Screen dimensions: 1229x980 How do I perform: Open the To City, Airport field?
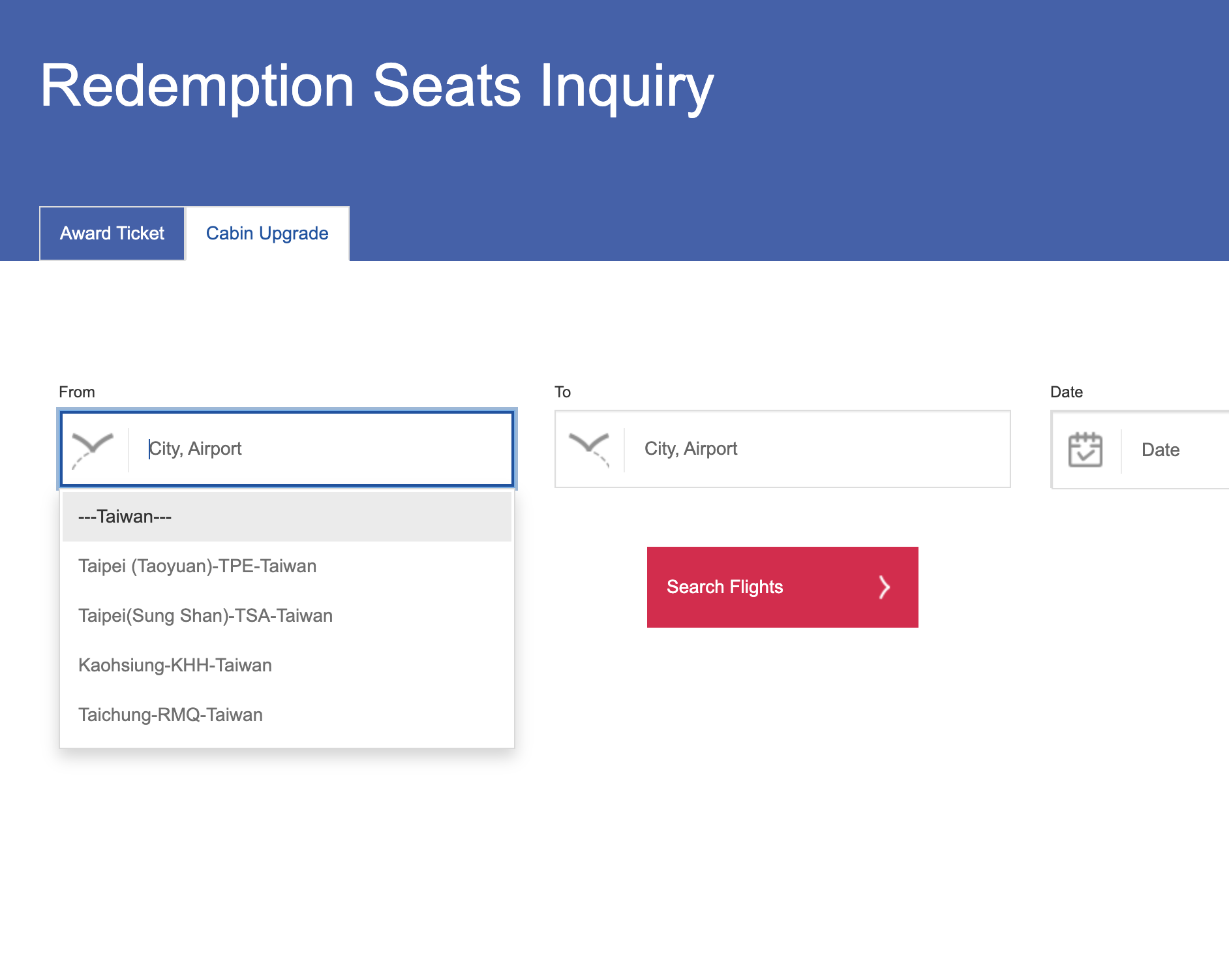tap(815, 449)
